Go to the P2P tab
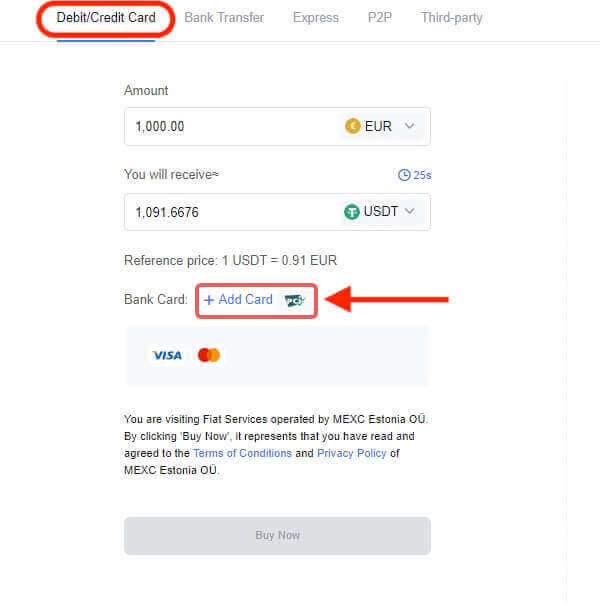The image size is (600, 603). click(379, 18)
